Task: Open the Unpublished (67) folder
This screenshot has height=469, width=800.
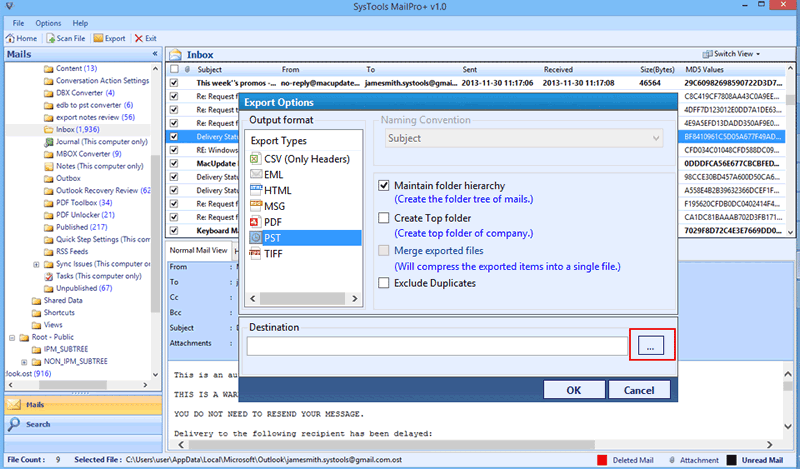Action: click(78, 288)
